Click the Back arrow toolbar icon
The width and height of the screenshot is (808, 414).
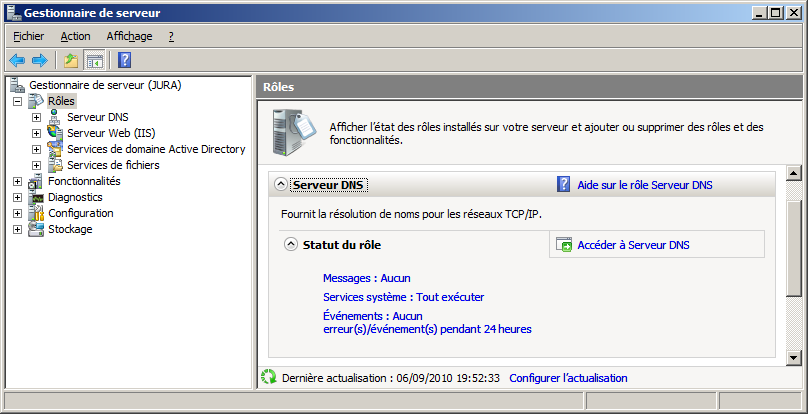pyautogui.click(x=17, y=60)
